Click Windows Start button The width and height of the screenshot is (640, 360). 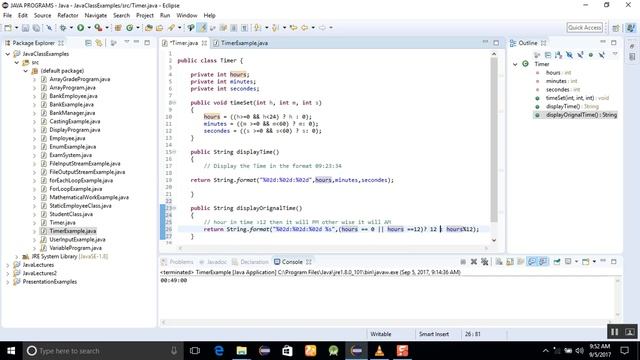(x=11, y=351)
